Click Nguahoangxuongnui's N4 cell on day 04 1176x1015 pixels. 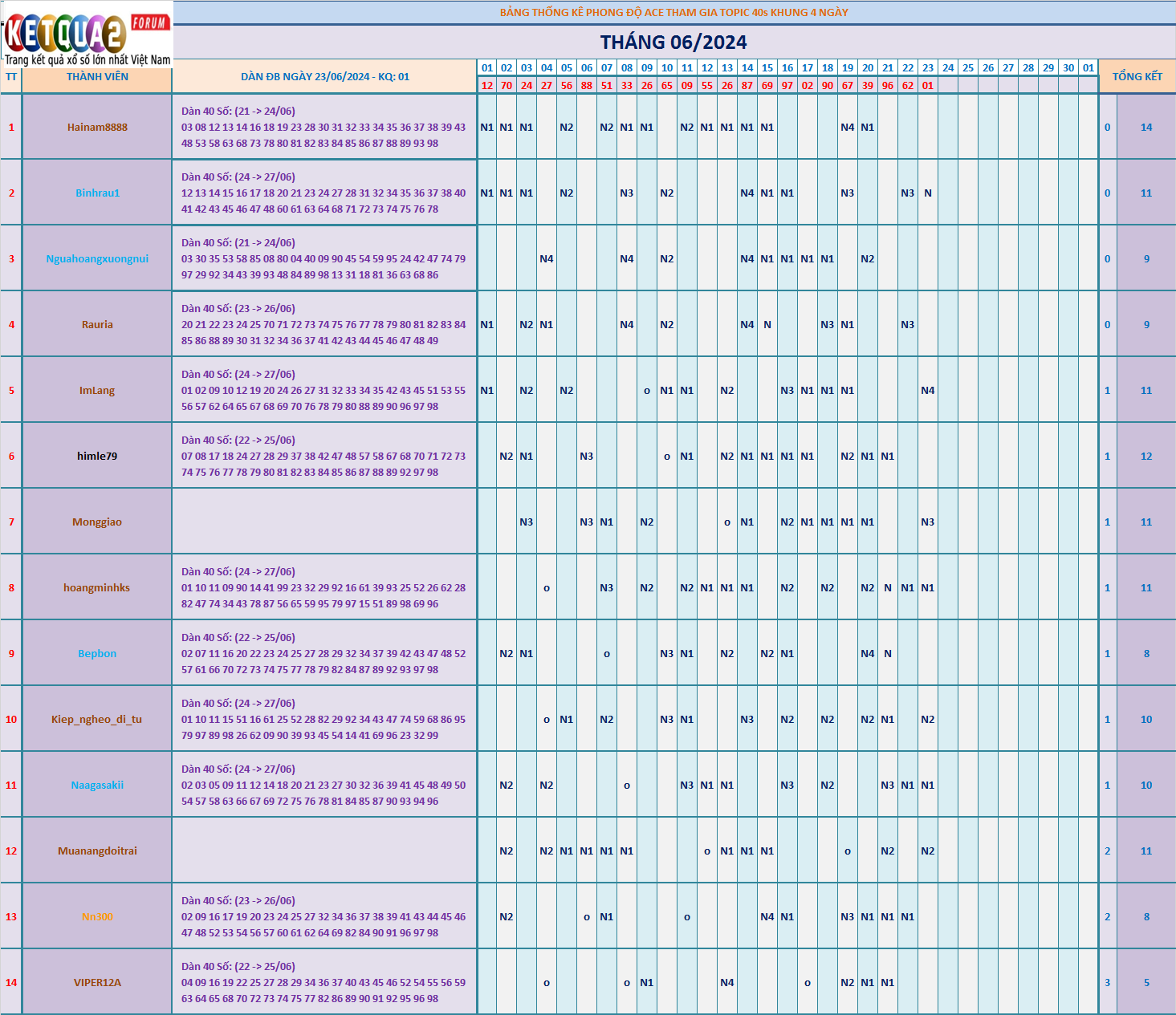547,258
